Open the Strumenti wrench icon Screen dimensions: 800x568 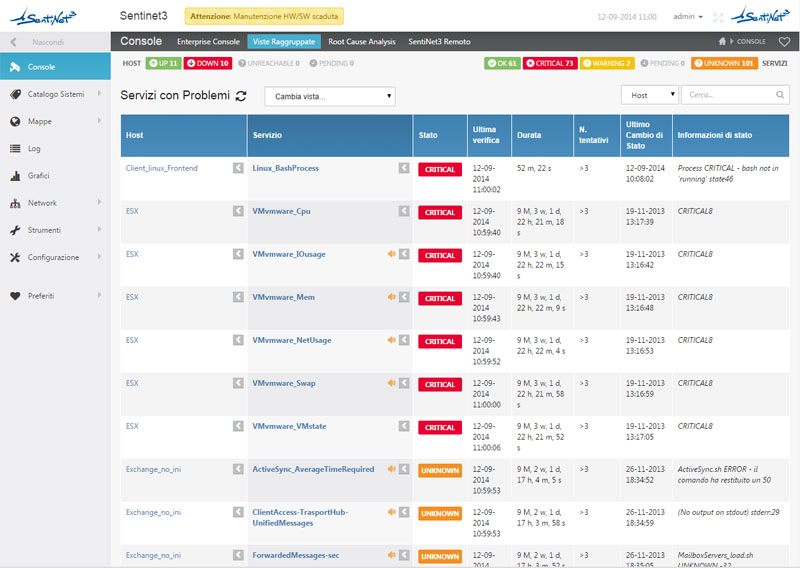(x=15, y=230)
